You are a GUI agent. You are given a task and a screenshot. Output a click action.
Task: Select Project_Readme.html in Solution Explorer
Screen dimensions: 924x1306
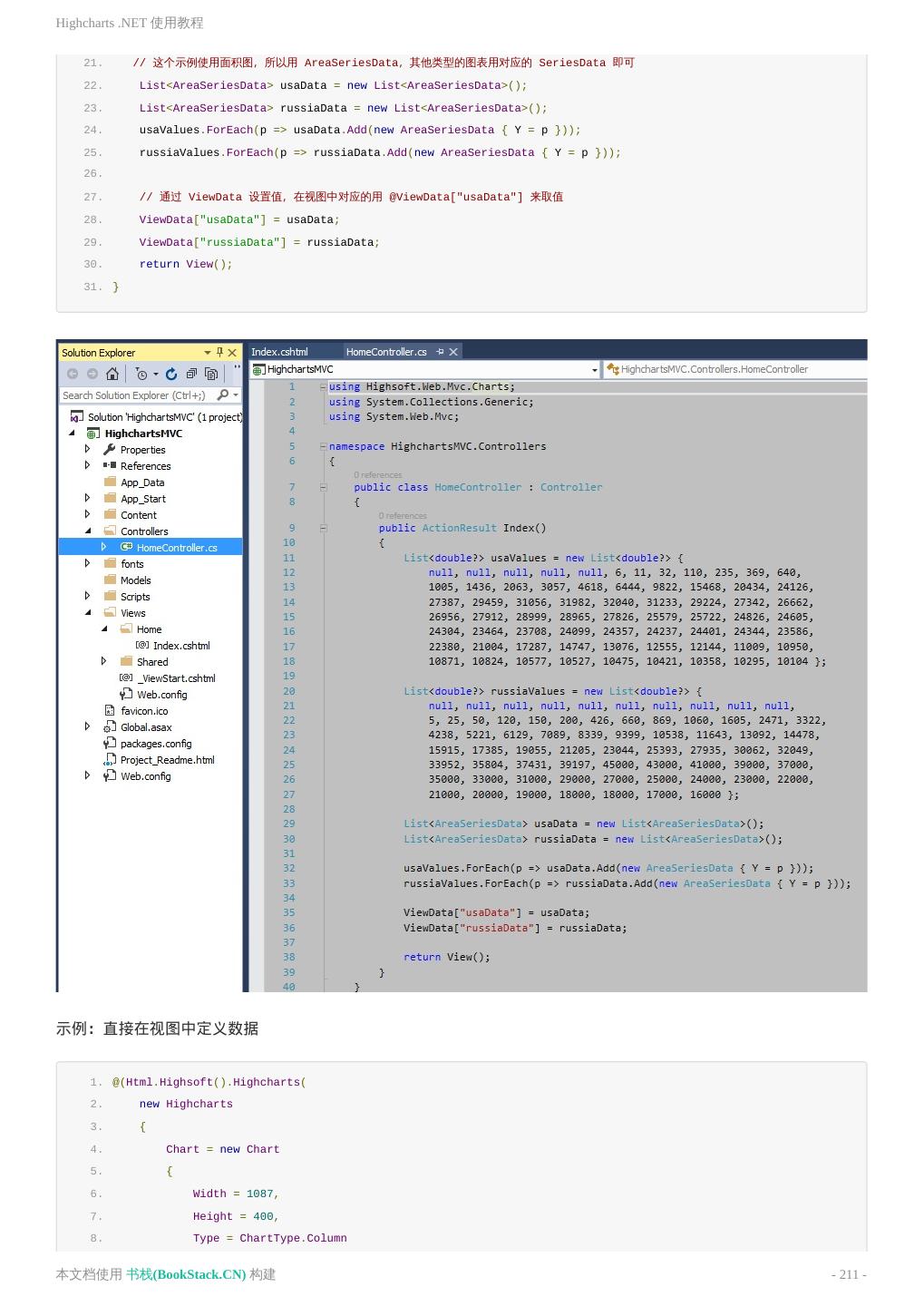click(x=167, y=760)
